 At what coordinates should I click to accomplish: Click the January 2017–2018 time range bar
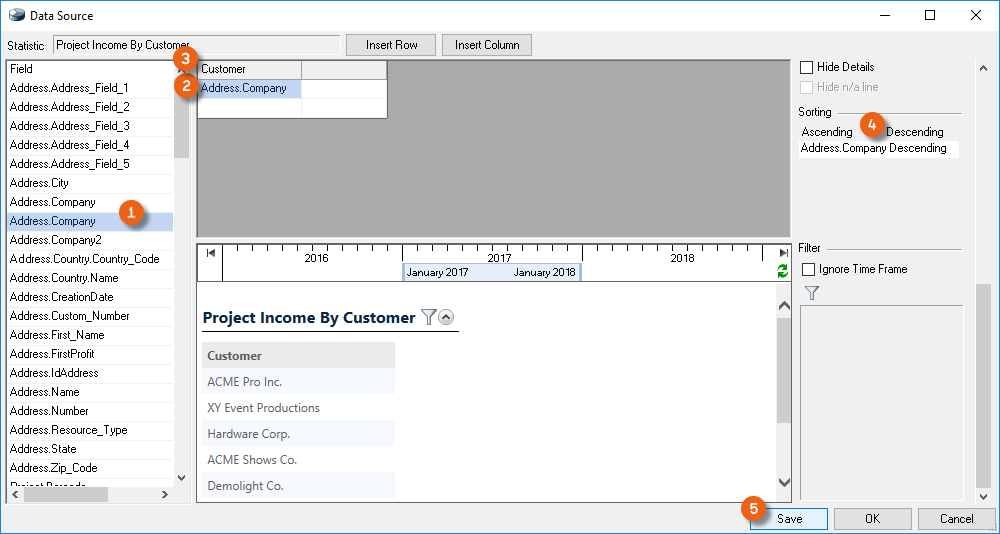(491, 272)
